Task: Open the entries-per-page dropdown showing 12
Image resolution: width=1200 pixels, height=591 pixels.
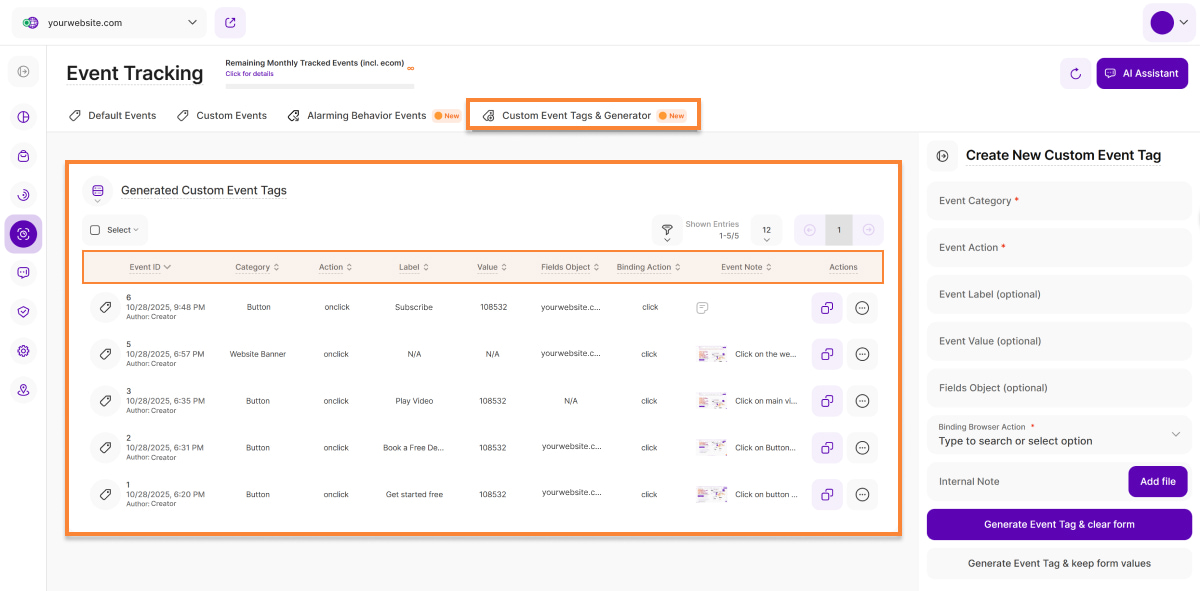Action: (x=766, y=231)
